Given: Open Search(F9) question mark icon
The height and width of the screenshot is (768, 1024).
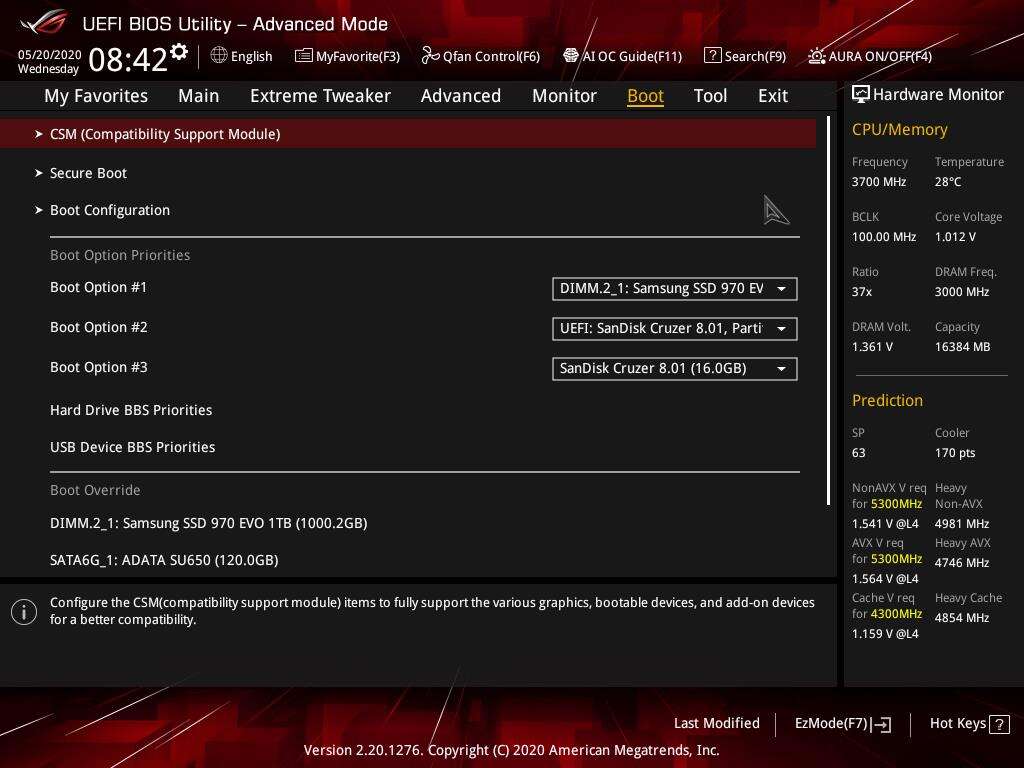Looking at the screenshot, I should pos(712,56).
